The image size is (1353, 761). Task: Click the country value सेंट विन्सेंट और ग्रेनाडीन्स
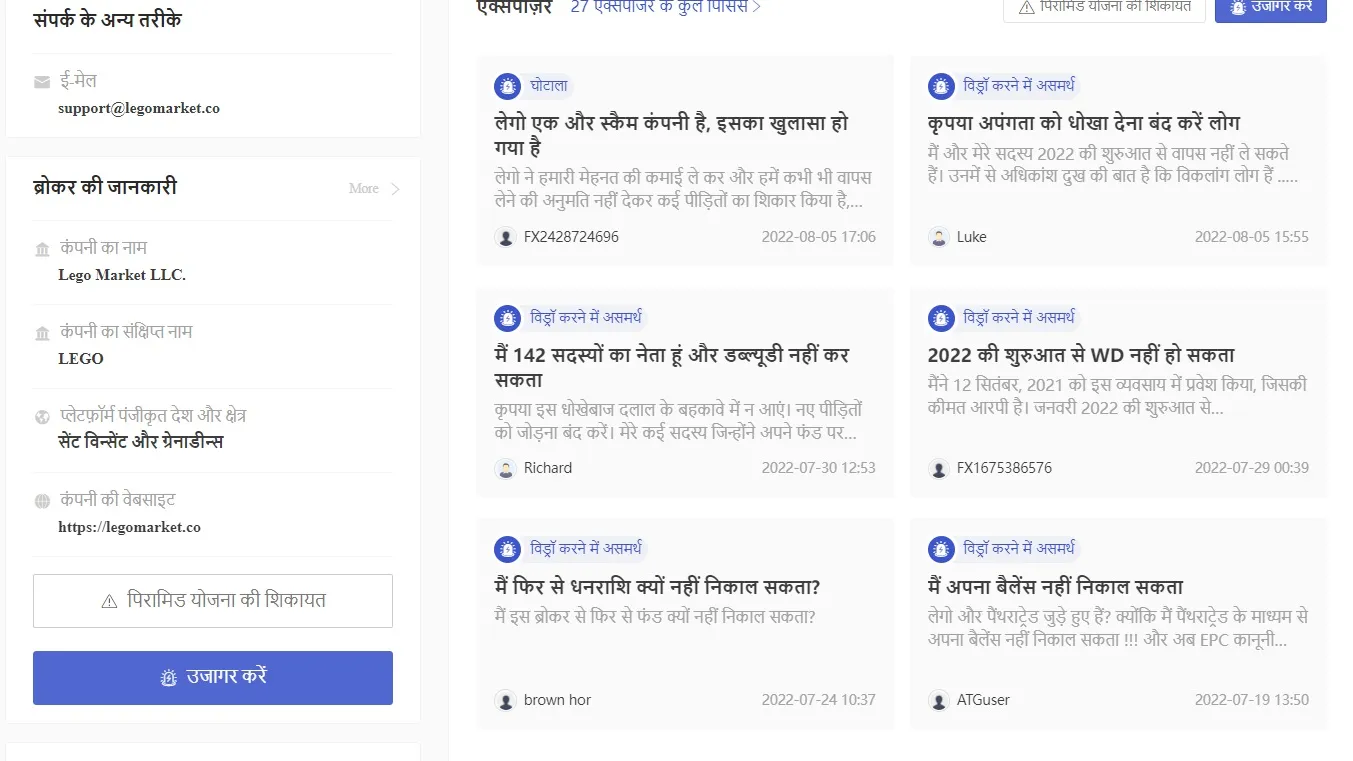141,442
